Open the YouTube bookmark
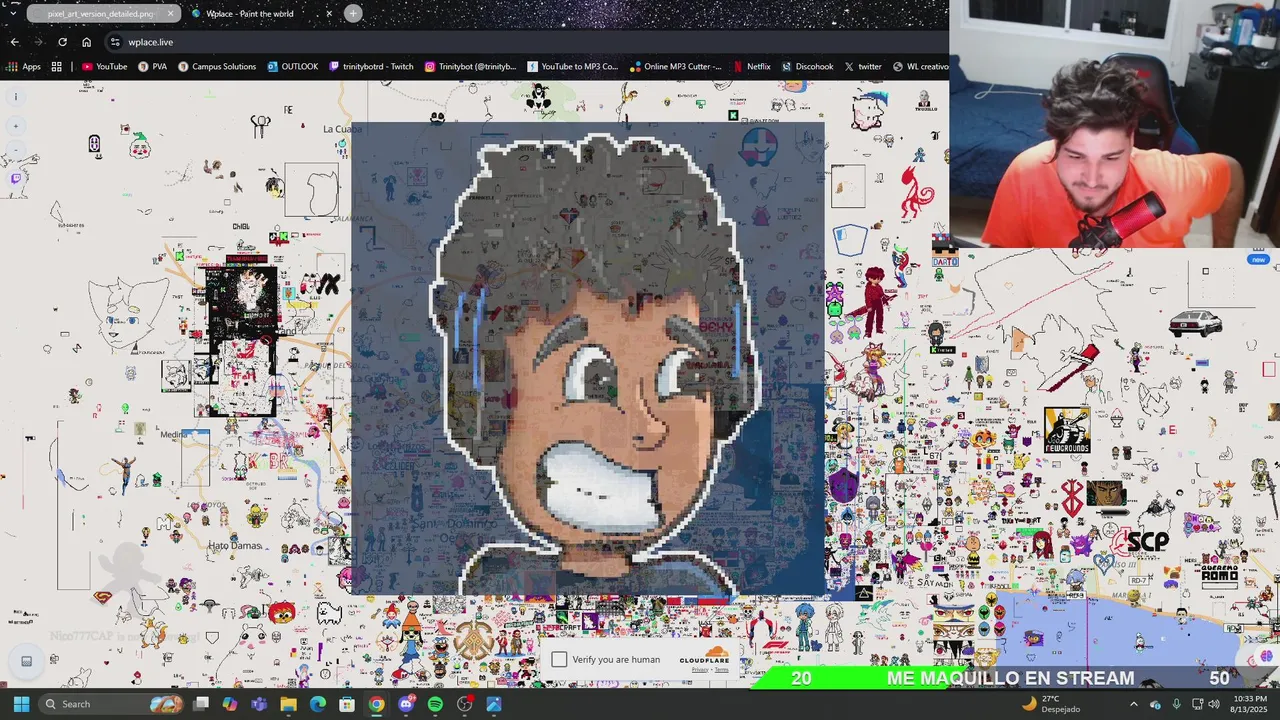The height and width of the screenshot is (720, 1280). point(105,67)
